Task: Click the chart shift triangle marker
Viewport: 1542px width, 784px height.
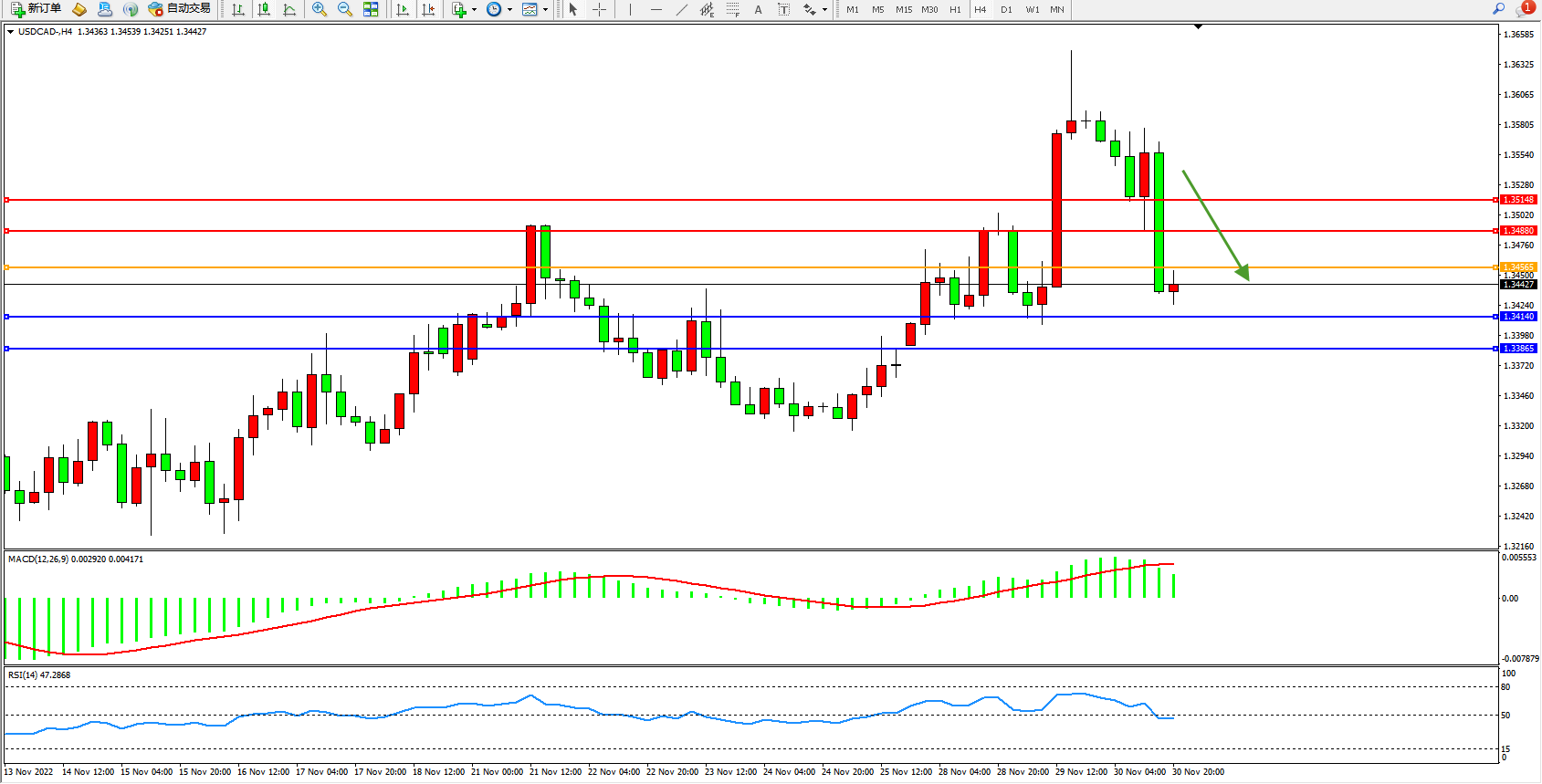Action: click(1198, 27)
